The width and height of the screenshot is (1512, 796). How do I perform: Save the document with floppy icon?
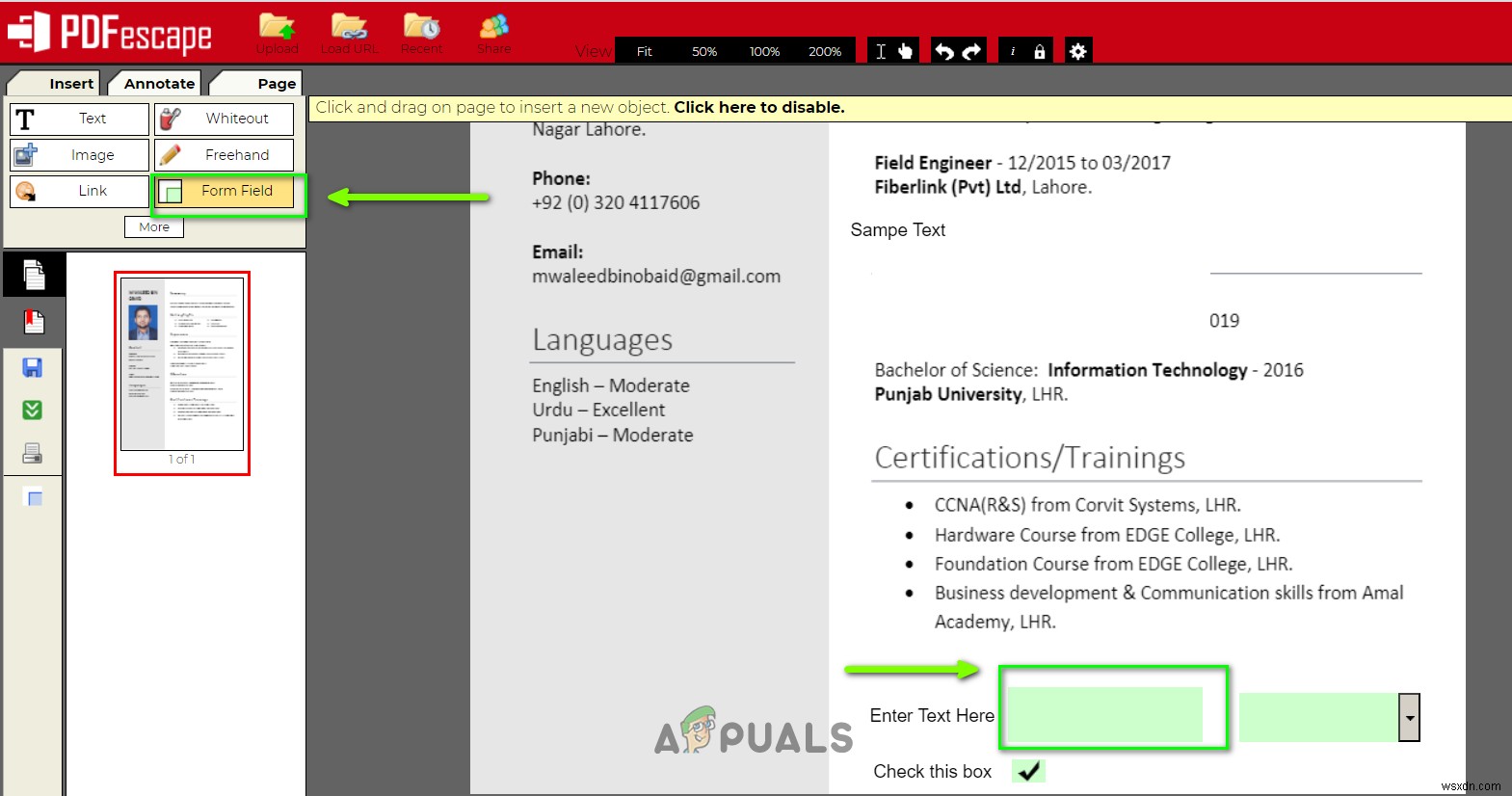pos(32,367)
